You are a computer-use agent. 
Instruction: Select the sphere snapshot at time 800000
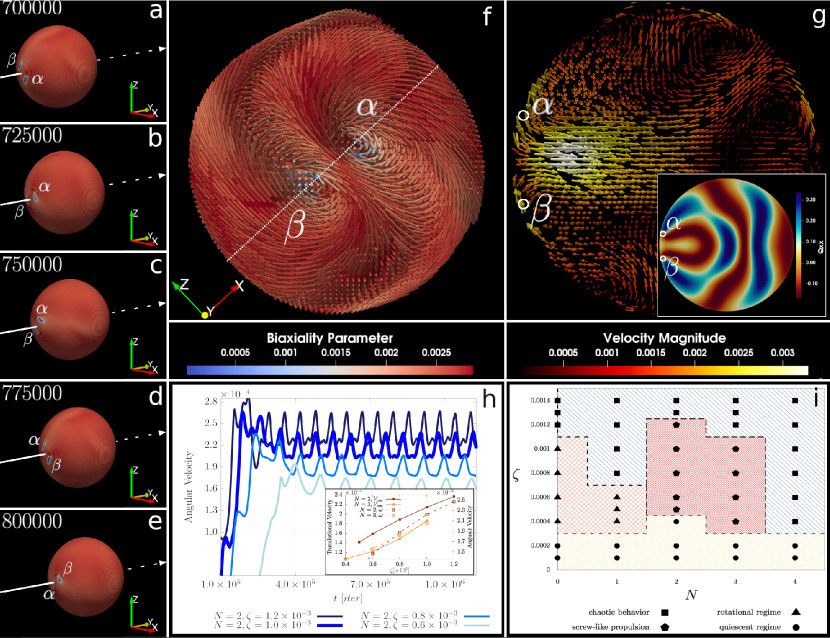(x=85, y=577)
